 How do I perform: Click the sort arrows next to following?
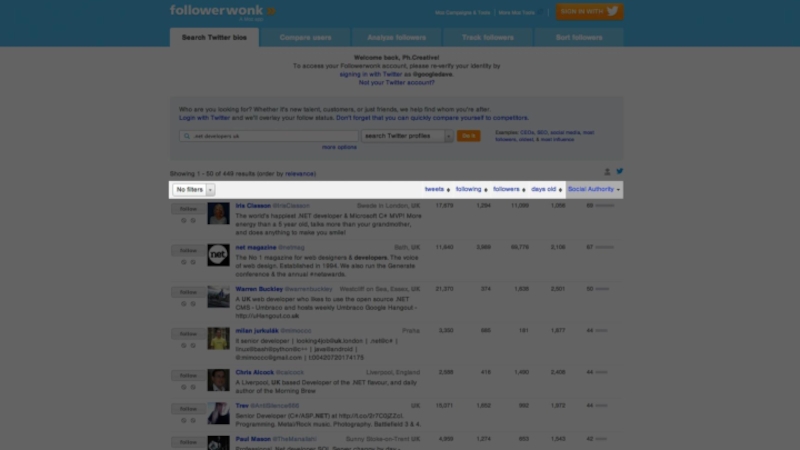(x=485, y=190)
